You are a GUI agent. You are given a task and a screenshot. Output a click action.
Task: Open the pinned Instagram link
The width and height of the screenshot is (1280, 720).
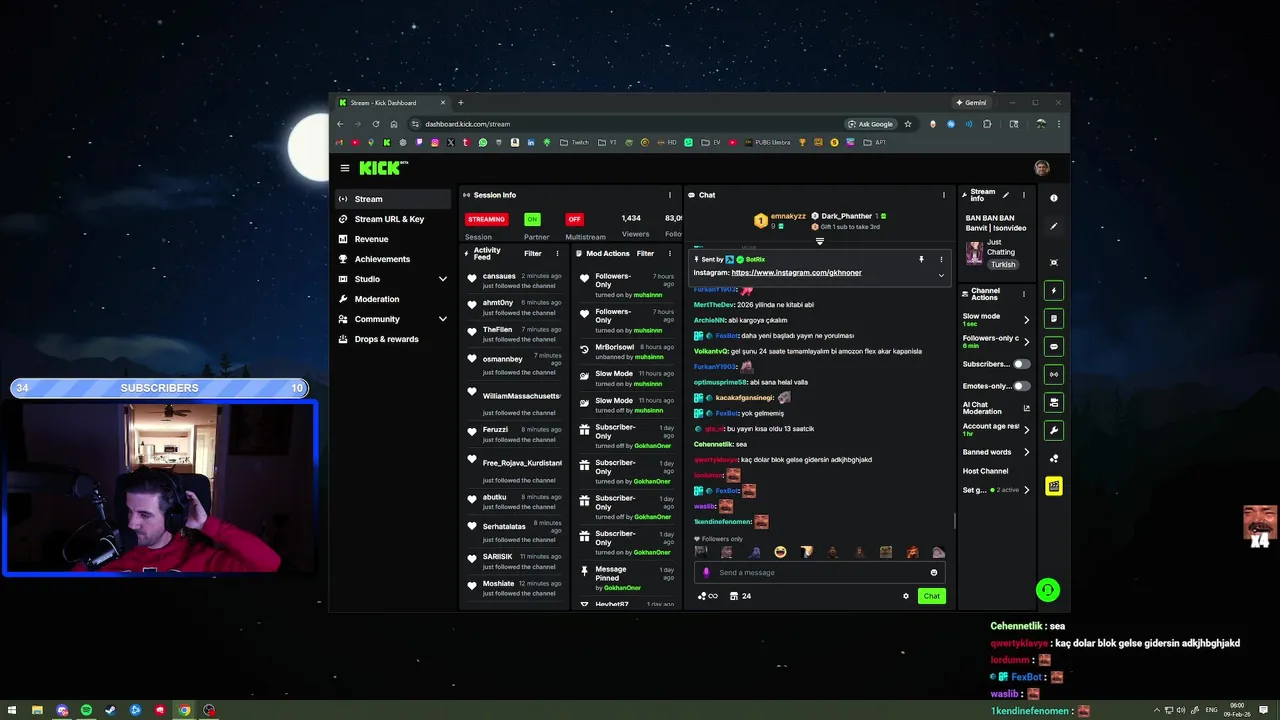tap(796, 272)
